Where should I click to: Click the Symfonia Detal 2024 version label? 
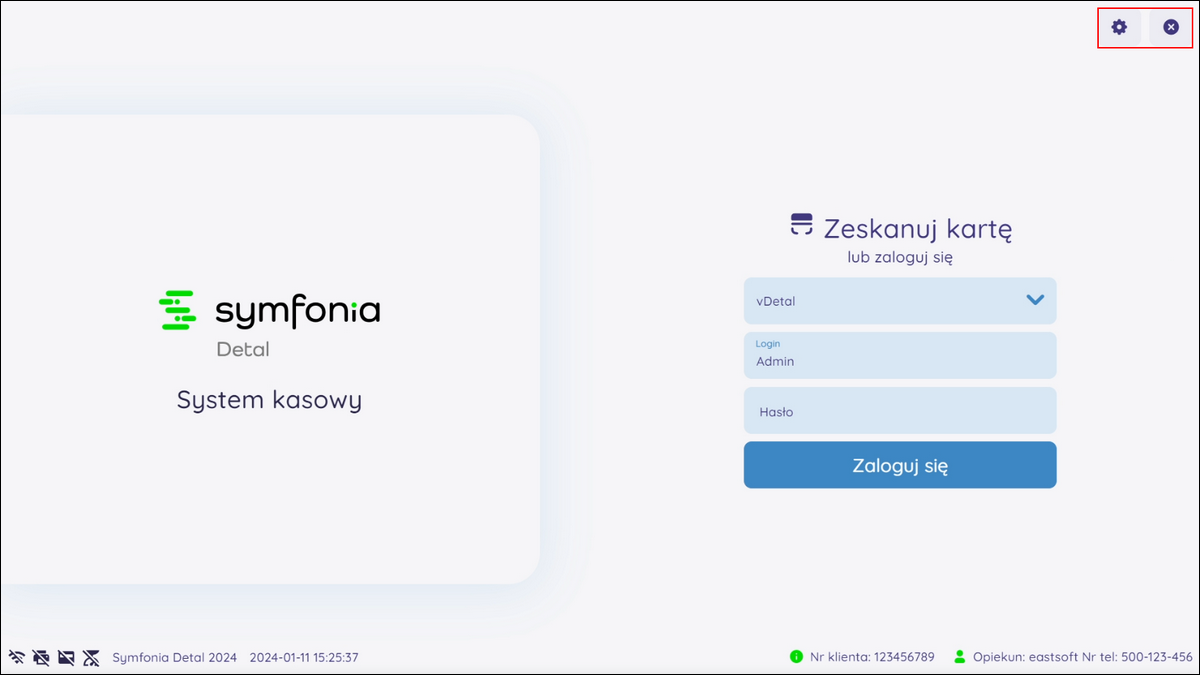coord(174,657)
